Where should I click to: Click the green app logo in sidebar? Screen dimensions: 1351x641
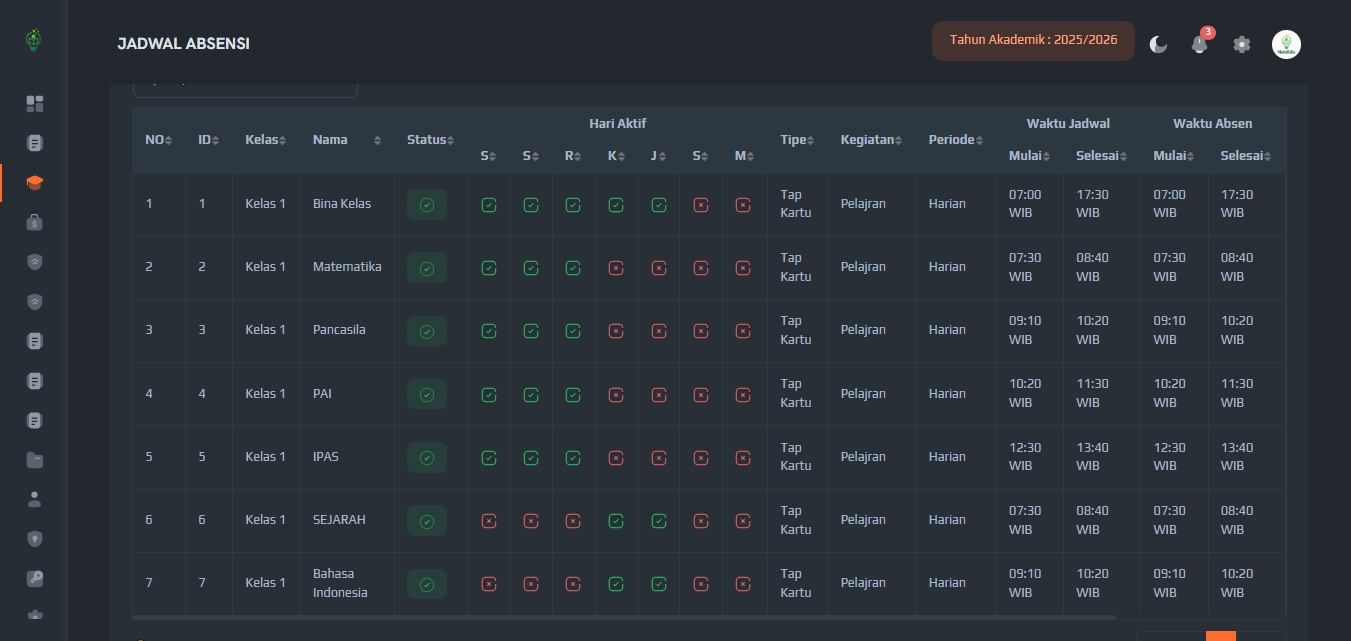coord(34,40)
